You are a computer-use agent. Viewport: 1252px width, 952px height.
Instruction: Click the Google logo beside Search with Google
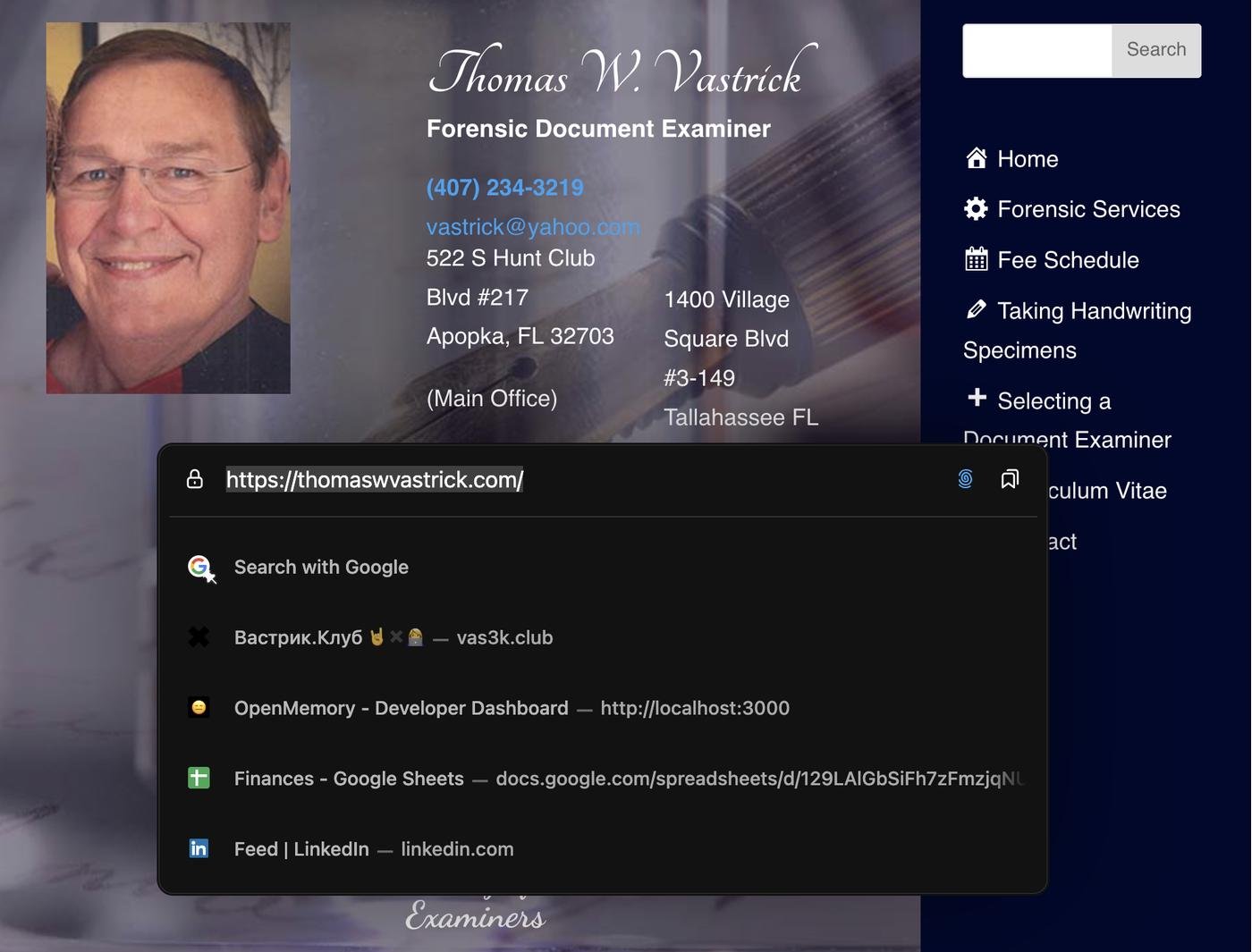click(x=199, y=567)
